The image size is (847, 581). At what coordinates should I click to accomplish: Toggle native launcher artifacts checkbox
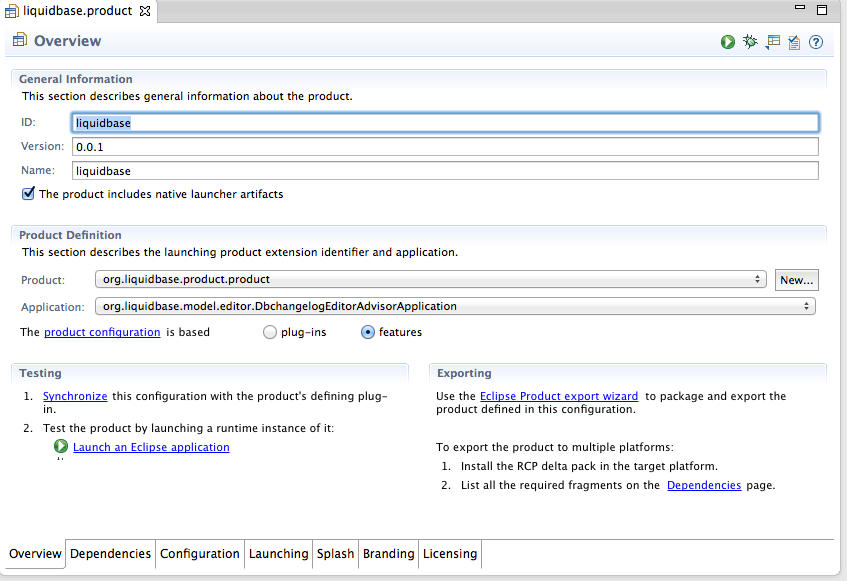[28, 193]
